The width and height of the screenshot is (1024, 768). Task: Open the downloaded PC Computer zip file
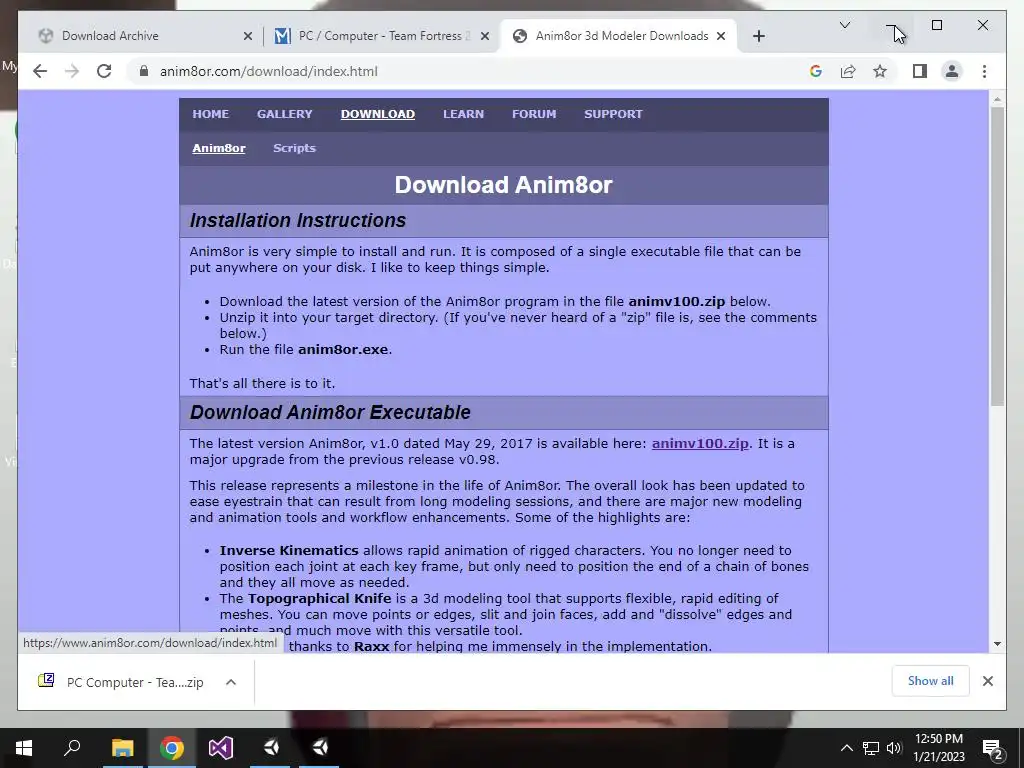coord(121,682)
